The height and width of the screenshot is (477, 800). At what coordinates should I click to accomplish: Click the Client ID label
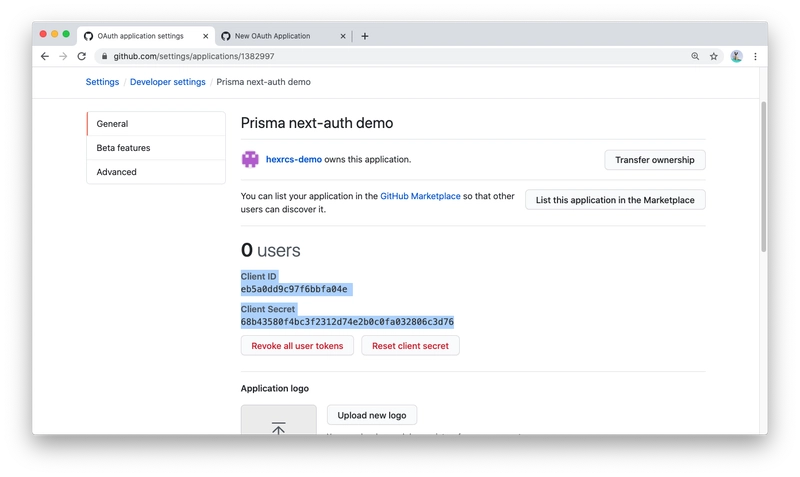click(x=258, y=277)
